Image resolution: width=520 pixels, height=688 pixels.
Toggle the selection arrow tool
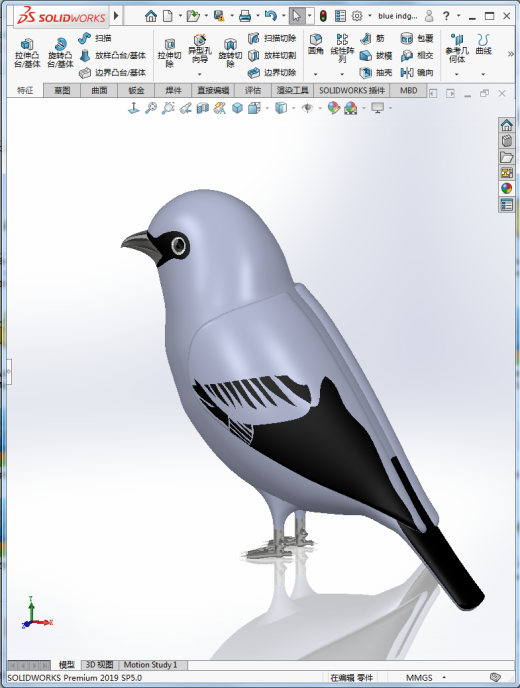(x=297, y=16)
